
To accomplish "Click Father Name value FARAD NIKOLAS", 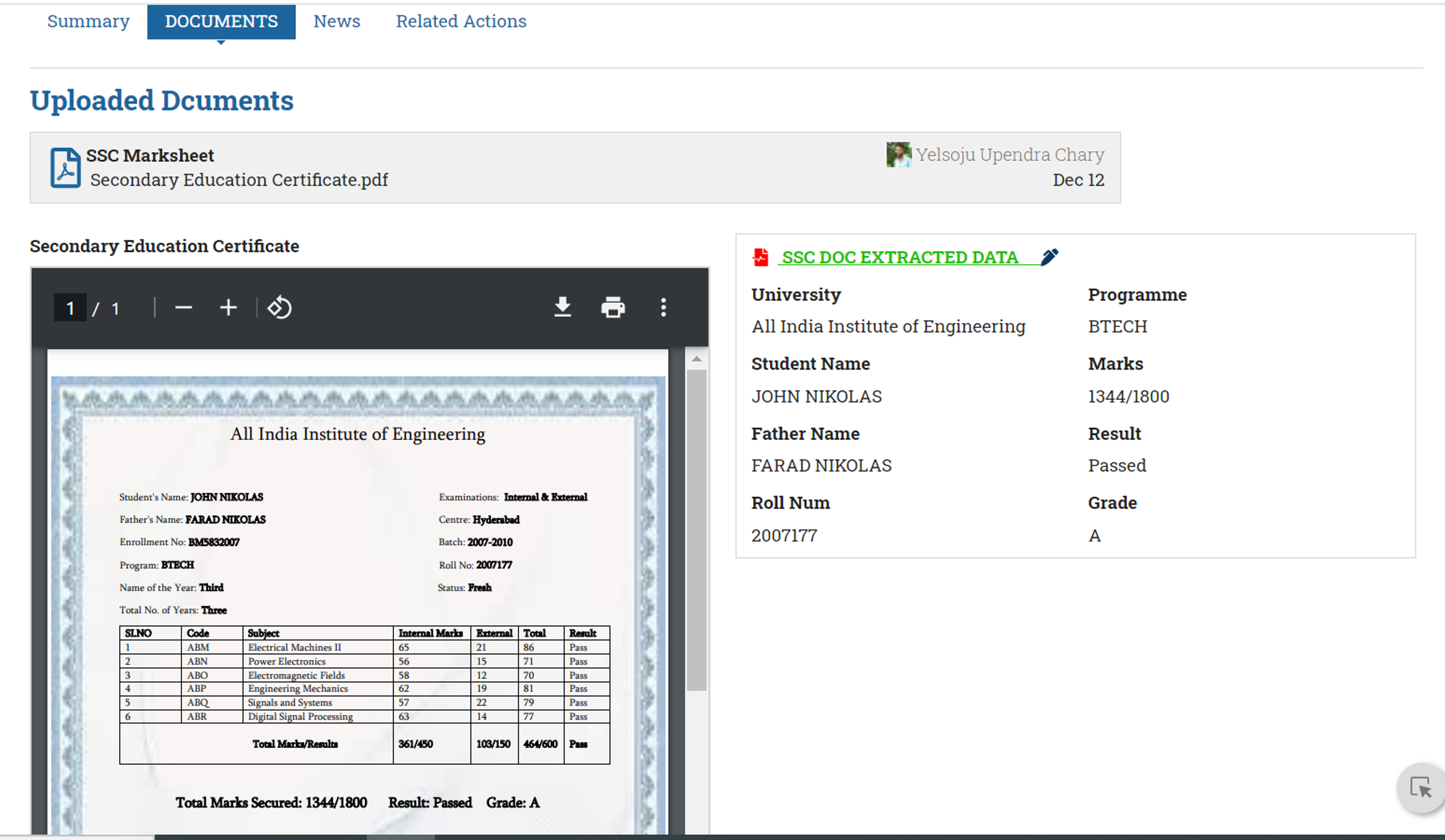I will 822,466.
